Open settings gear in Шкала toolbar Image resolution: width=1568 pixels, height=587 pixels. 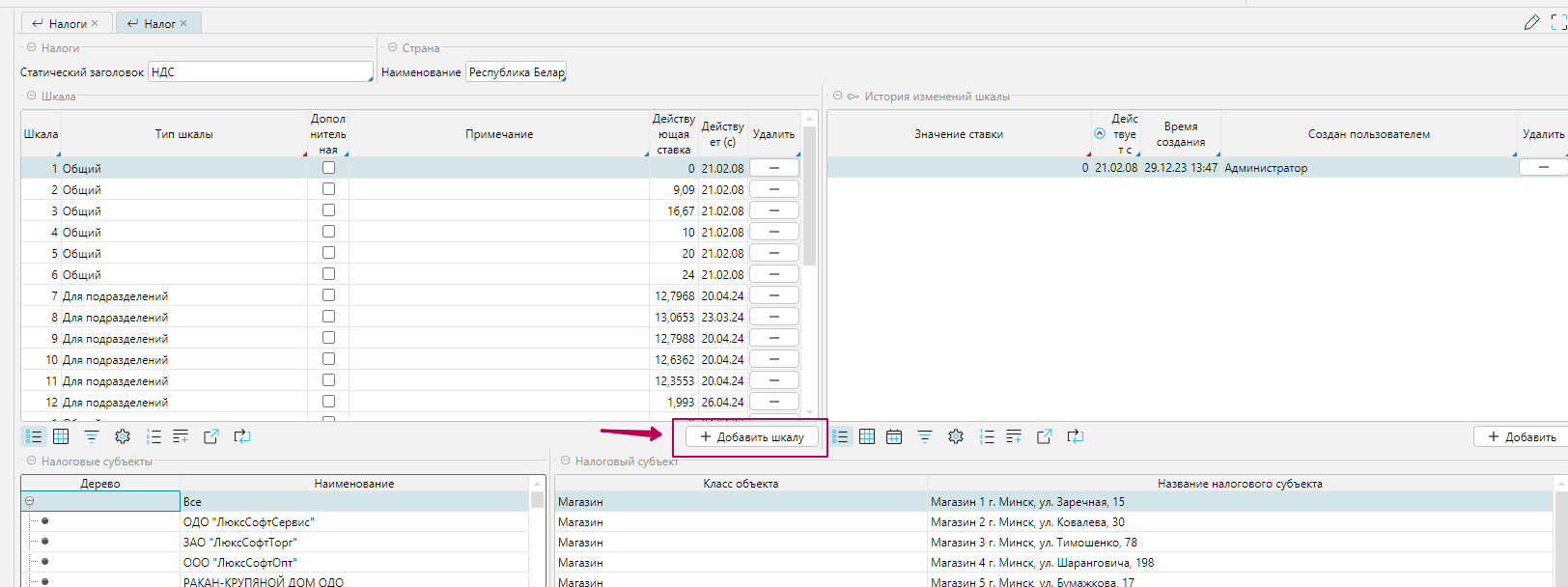click(x=123, y=437)
